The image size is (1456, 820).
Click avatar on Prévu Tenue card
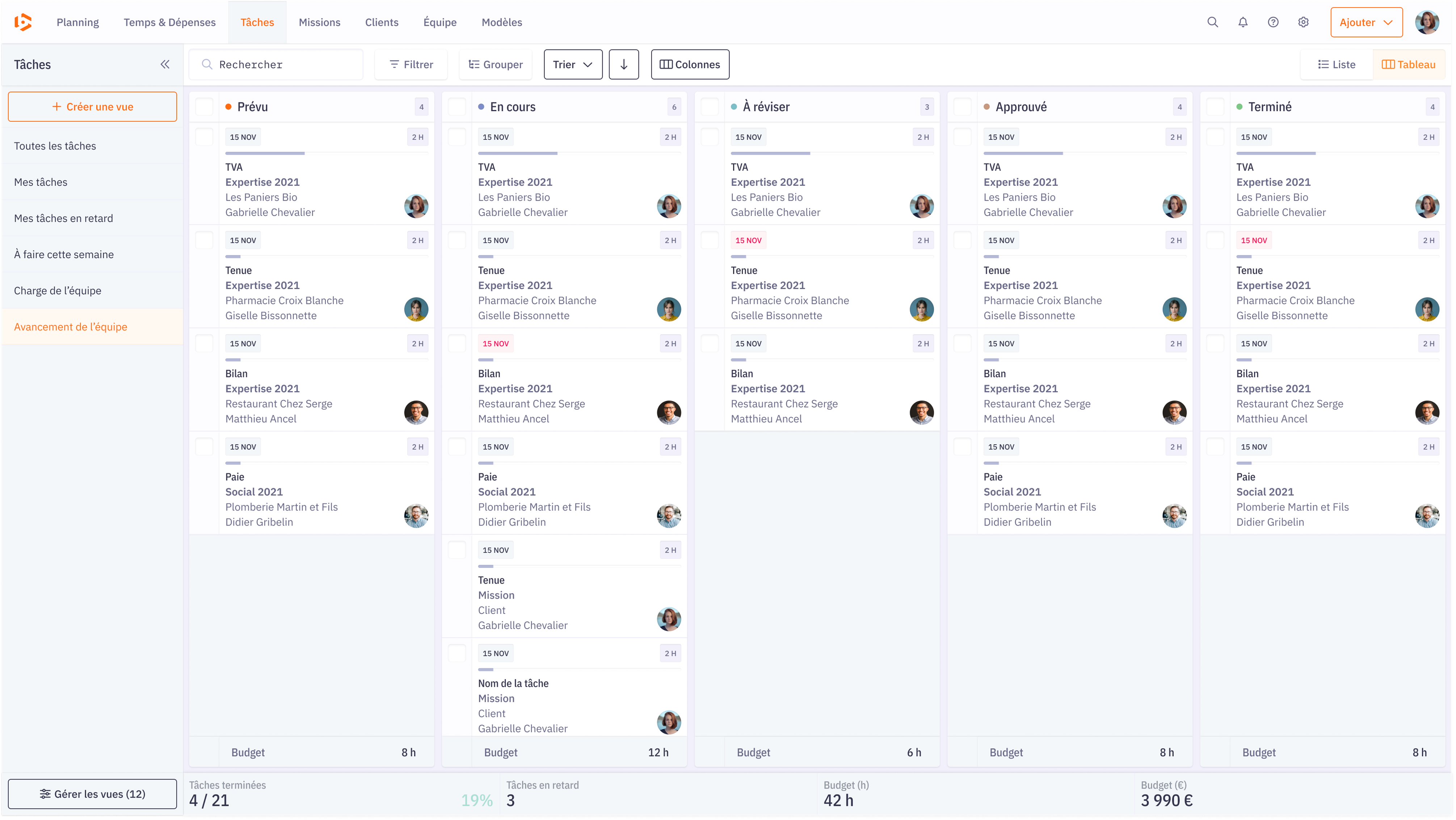point(416,309)
